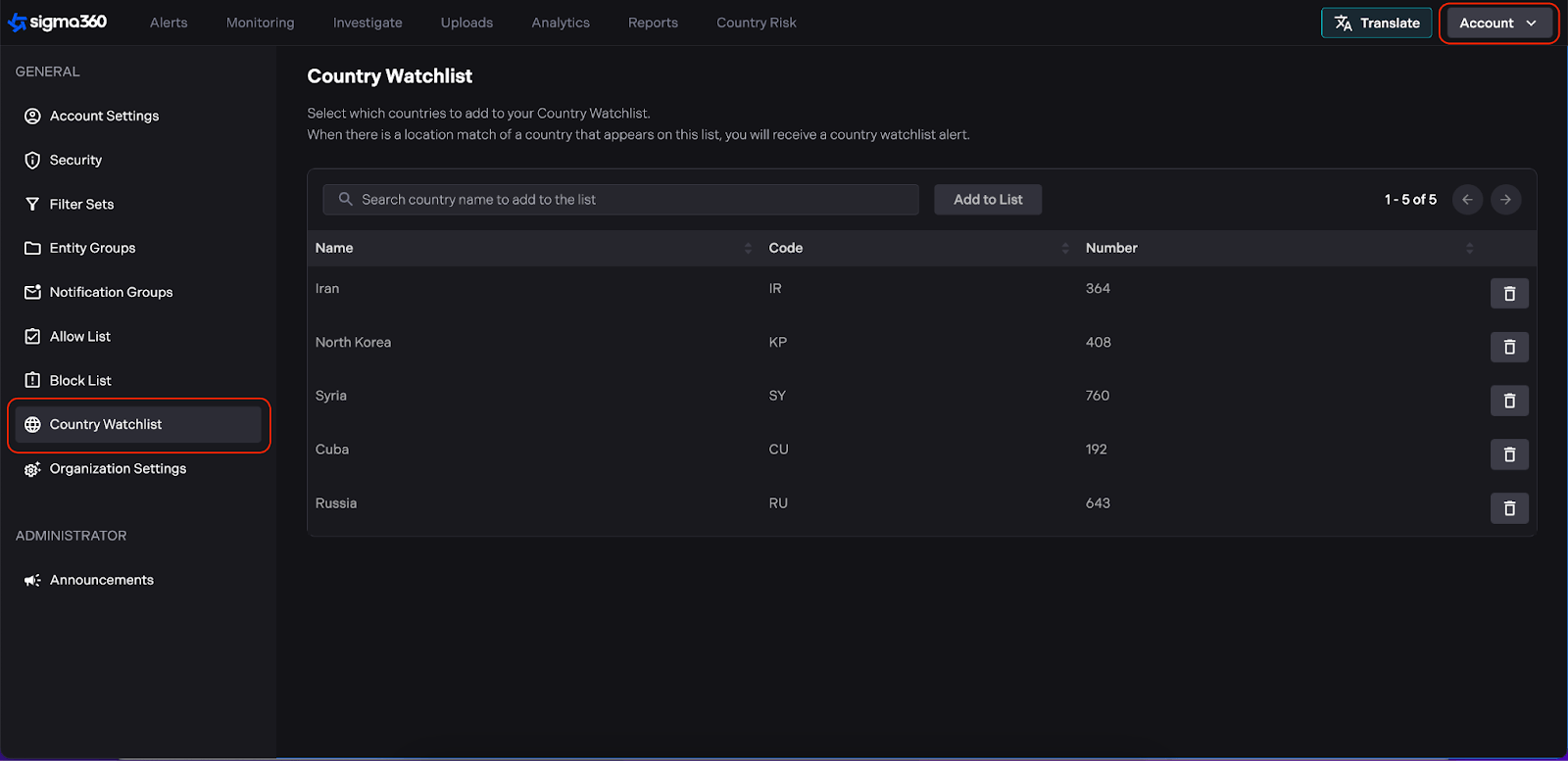Sort table by Name column
The height and width of the screenshot is (761, 1568).
click(x=748, y=249)
